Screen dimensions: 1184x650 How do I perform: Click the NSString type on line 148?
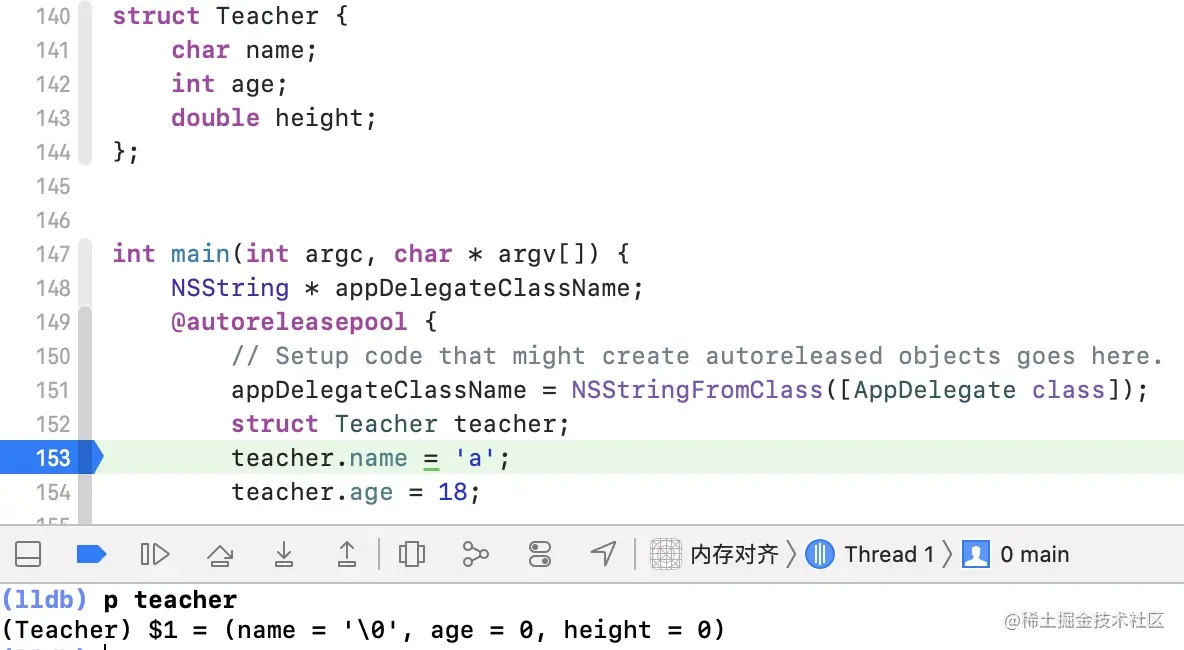pos(230,288)
